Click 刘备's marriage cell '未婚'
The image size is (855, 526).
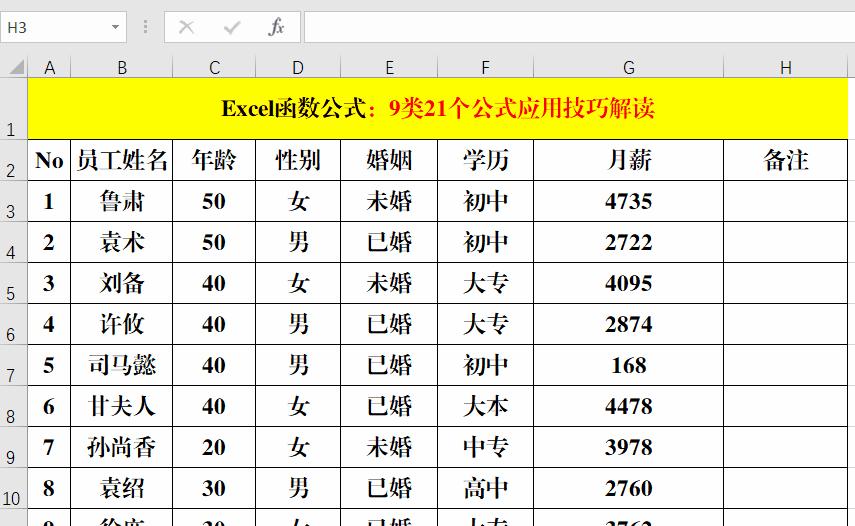(389, 283)
